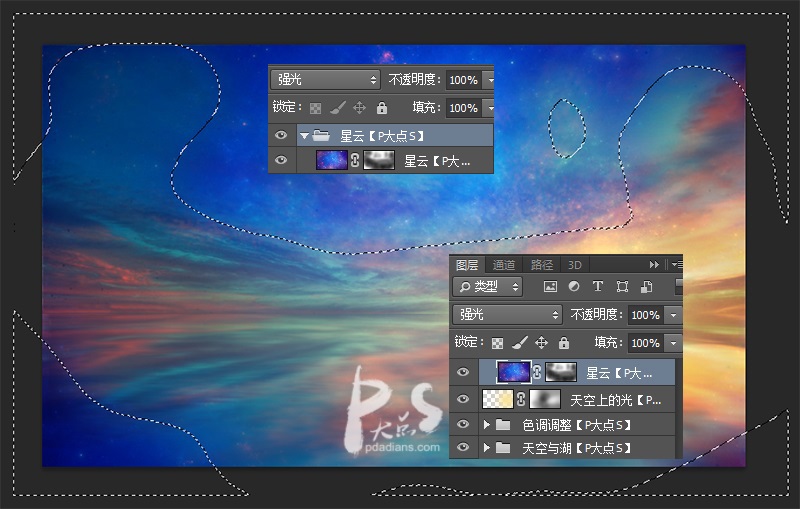Open 不透明度 slider arrow in tabbed Layers panel

click(x=673, y=315)
